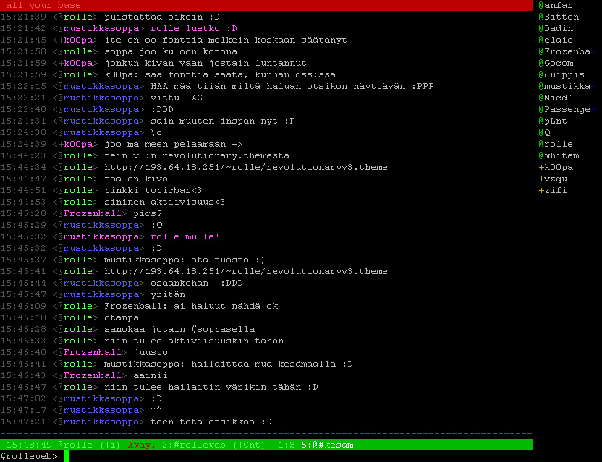Click in the message input prompt line
Image resolution: width=602 pixels, height=462 pixels.
coord(266,456)
